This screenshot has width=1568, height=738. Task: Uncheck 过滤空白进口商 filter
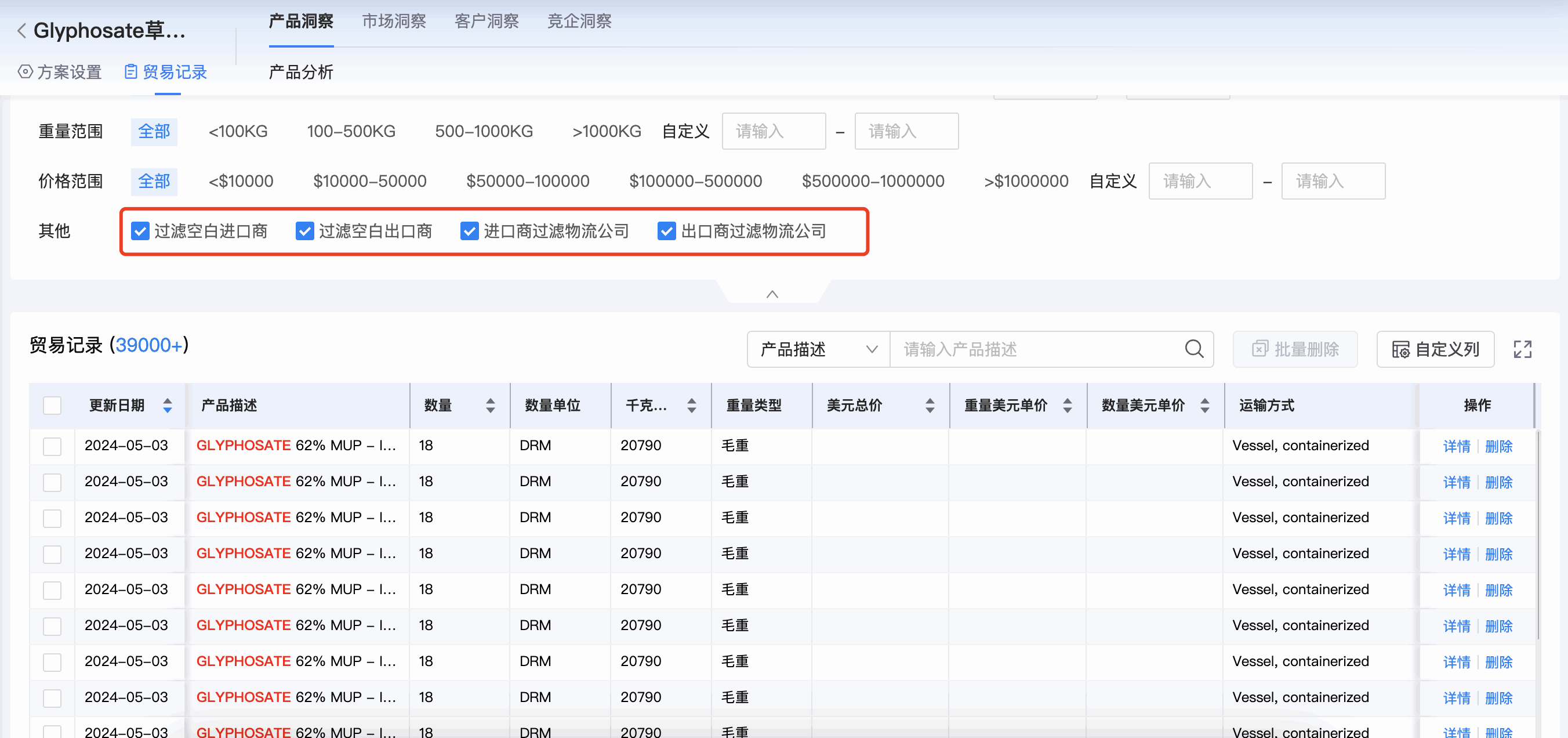pyautogui.click(x=140, y=231)
